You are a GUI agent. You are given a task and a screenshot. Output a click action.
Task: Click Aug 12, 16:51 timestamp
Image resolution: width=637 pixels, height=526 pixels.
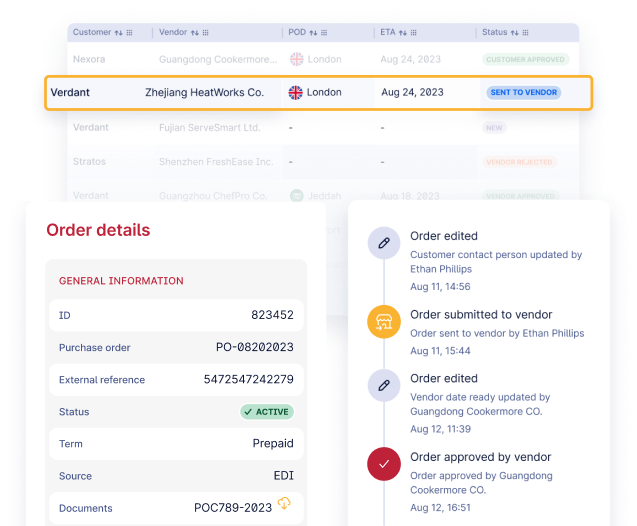(x=440, y=508)
